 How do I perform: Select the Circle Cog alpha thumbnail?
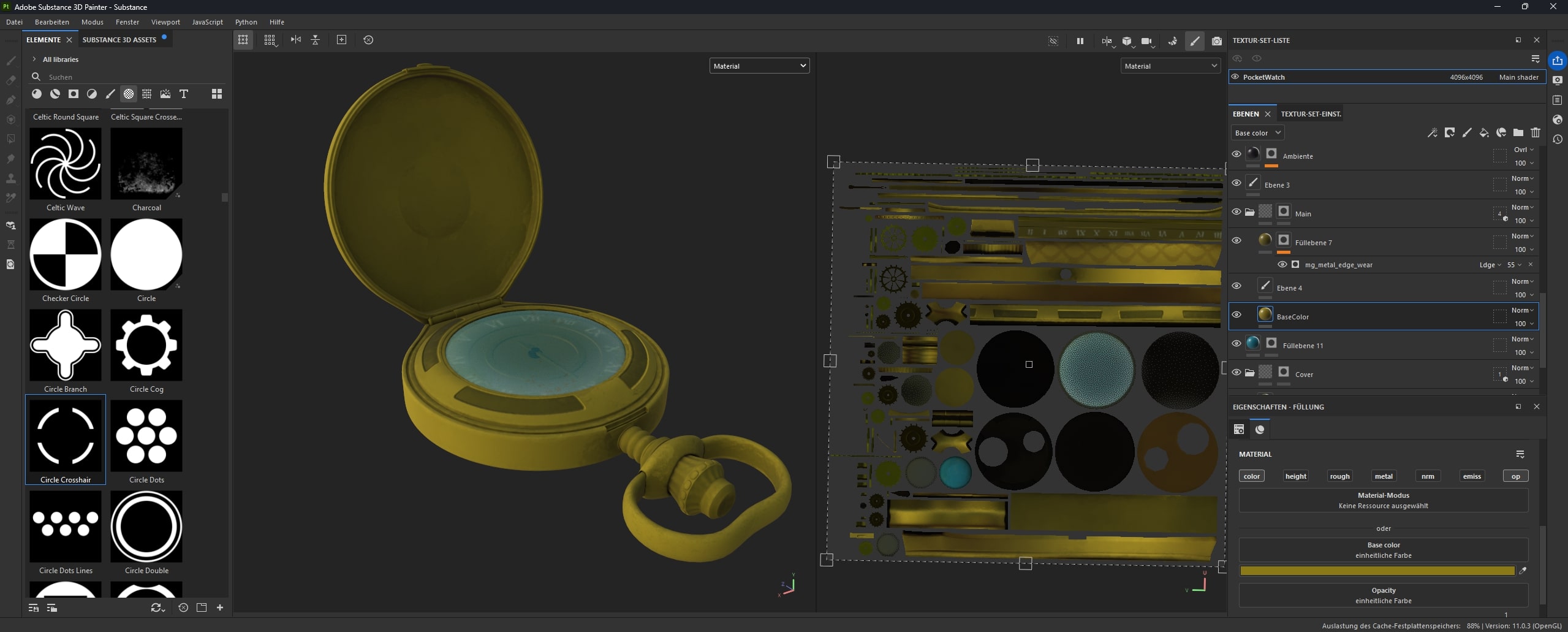point(146,345)
